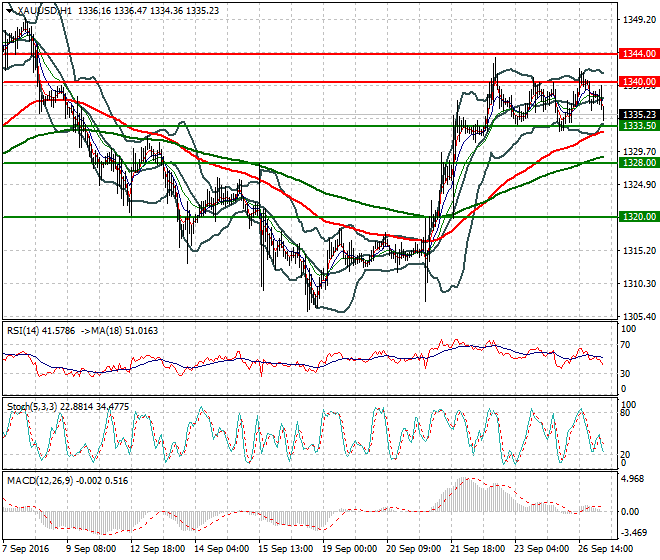Click the 23 Sep 04:00 time label
660x560 pixels.
[x=542, y=549]
